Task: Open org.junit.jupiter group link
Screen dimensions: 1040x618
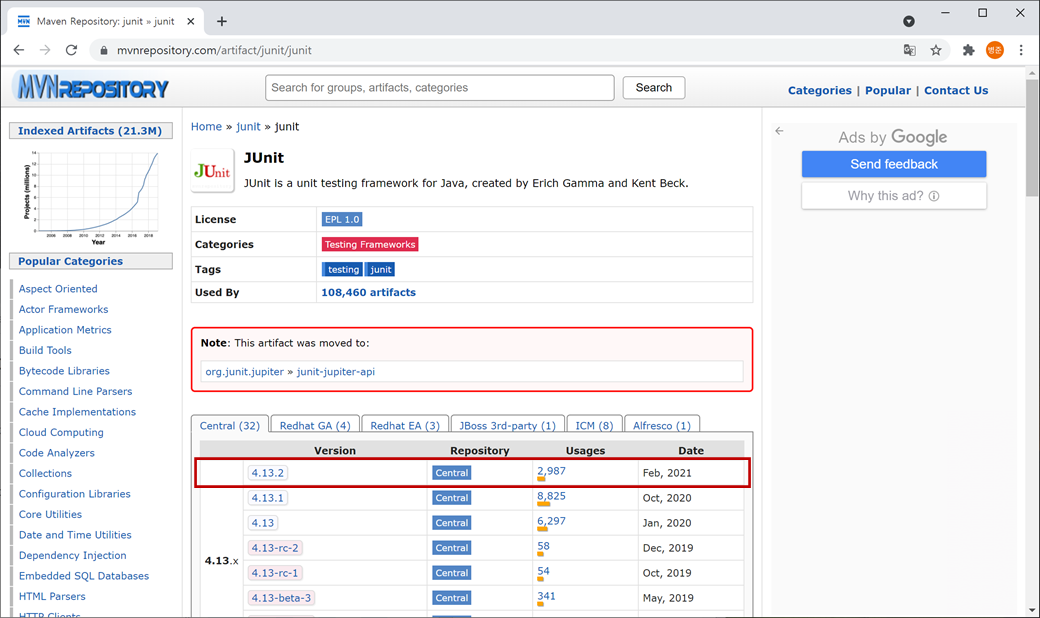Action: [x=245, y=372]
